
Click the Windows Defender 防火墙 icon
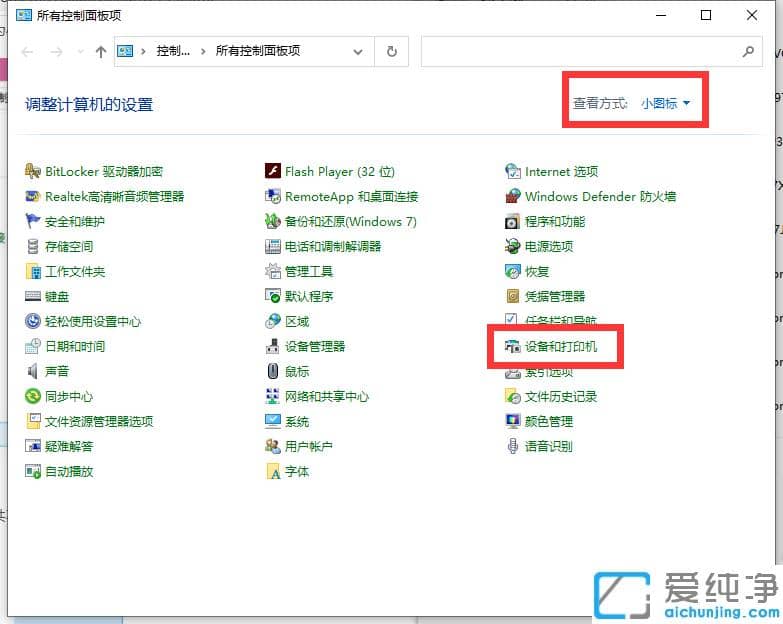[513, 197]
